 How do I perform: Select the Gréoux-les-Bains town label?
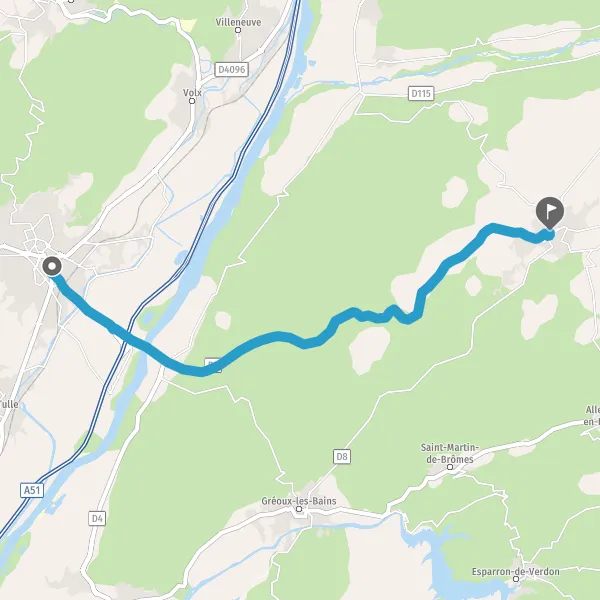(299, 501)
